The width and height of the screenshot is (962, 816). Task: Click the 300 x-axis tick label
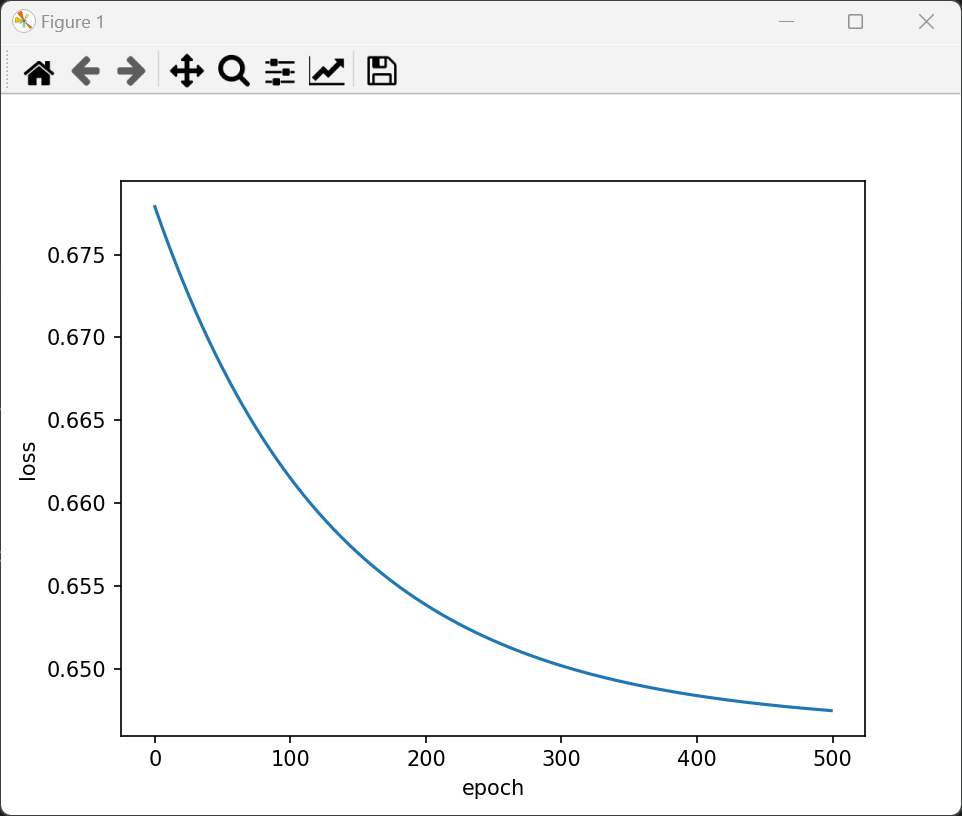[561, 759]
